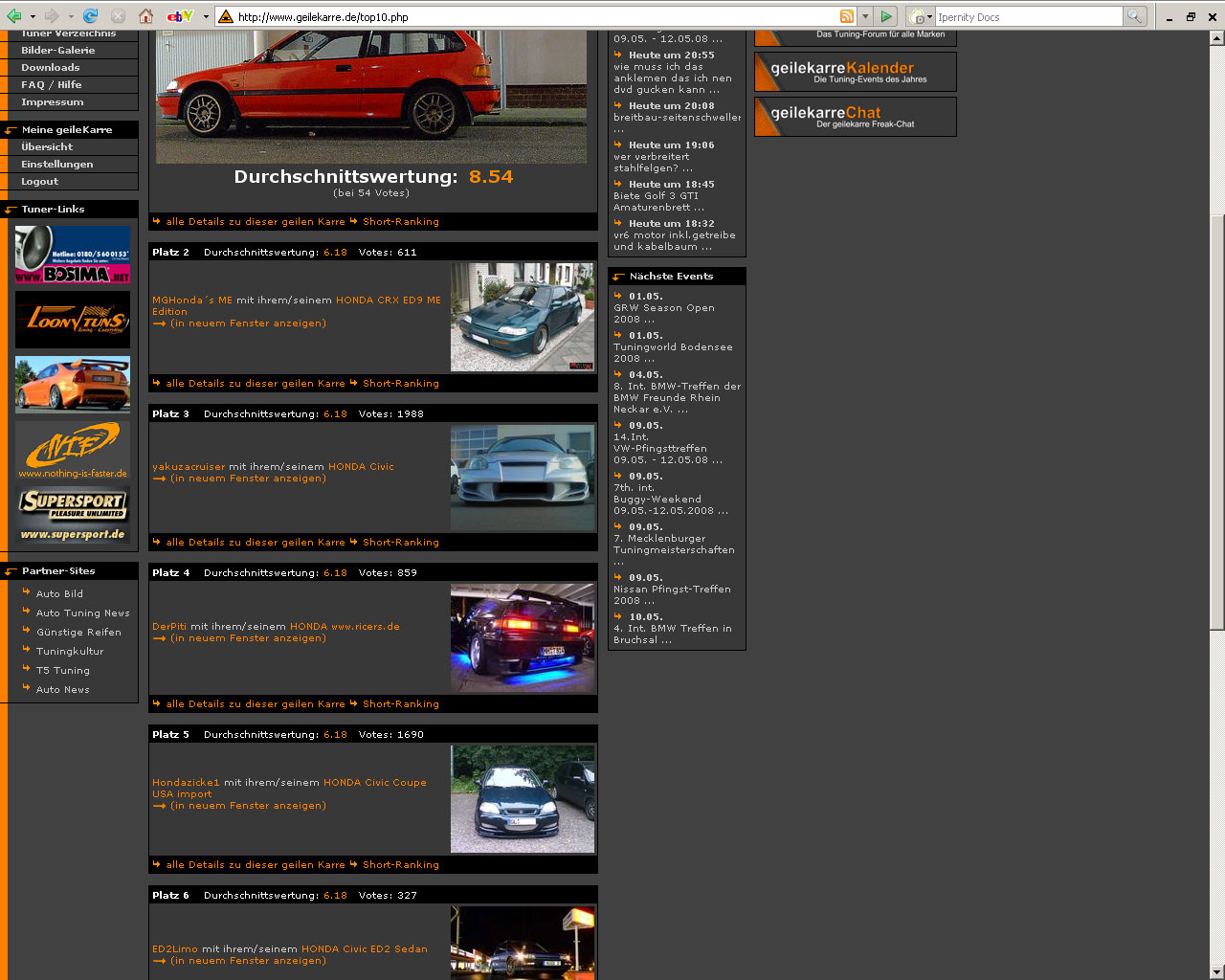Image resolution: width=1225 pixels, height=980 pixels.
Task: Open user profile MGHonda´s ME
Action: tap(192, 300)
